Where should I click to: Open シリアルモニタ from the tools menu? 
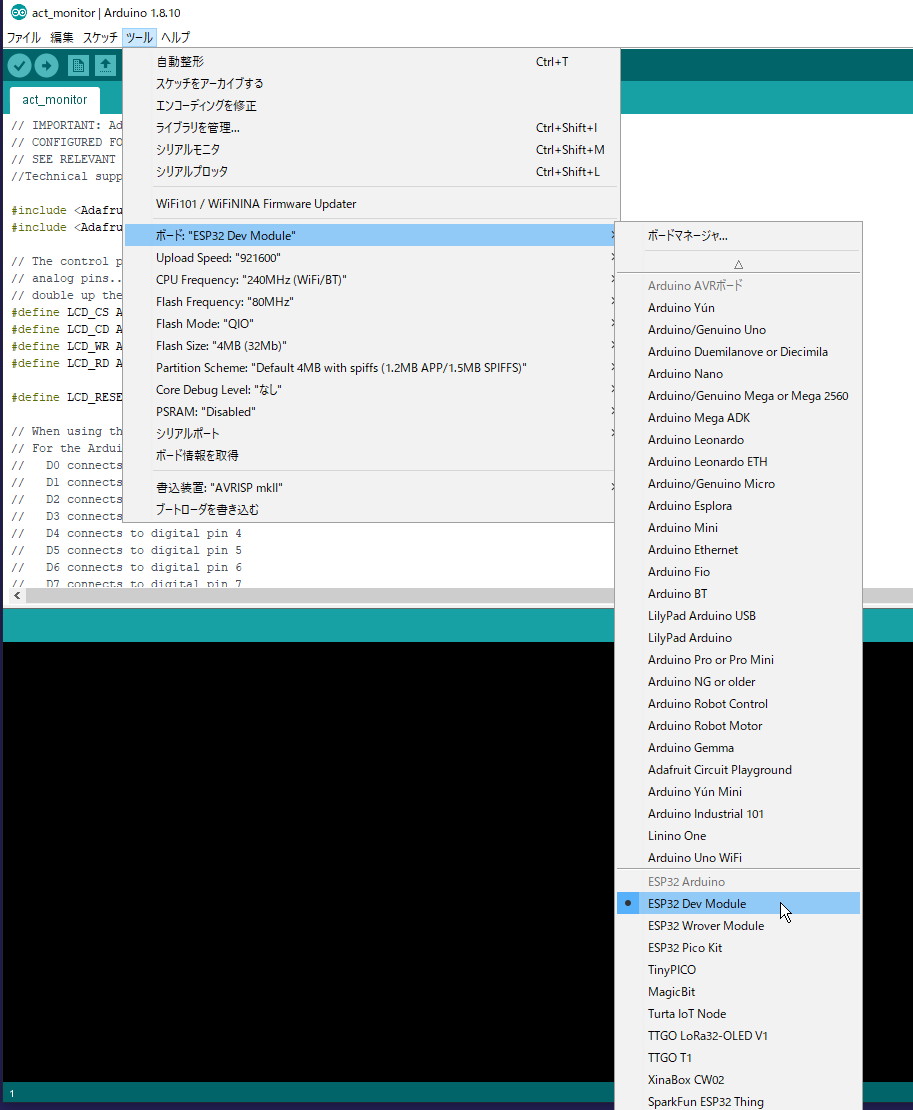[188, 150]
